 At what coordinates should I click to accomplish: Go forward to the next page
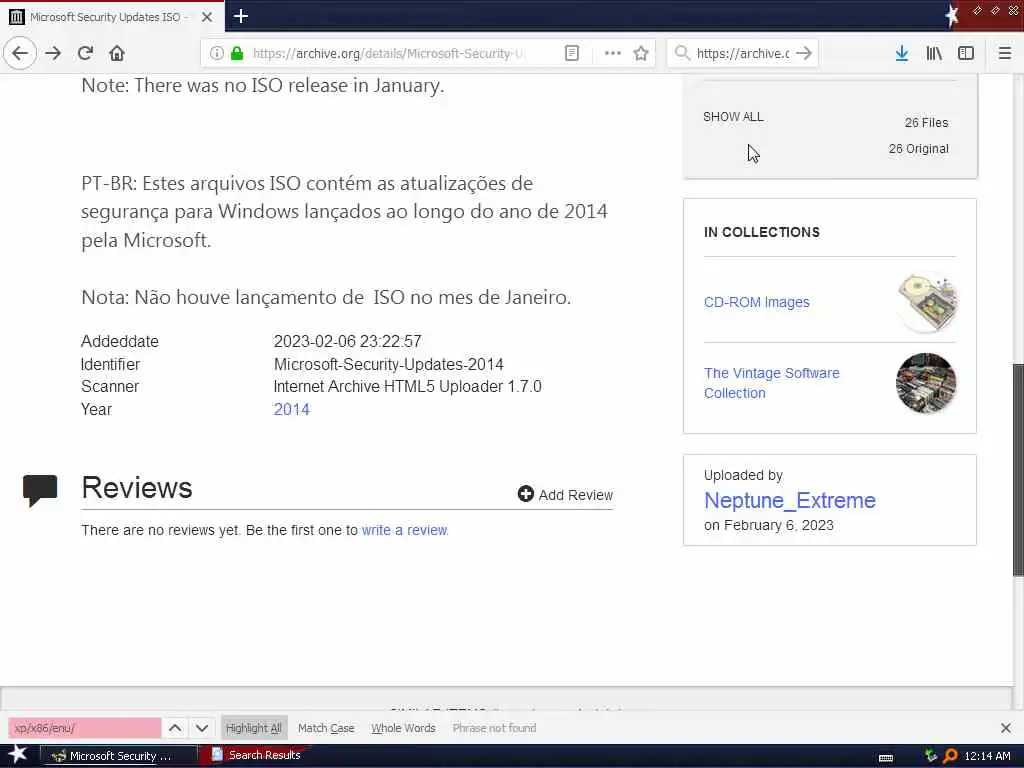(x=53, y=53)
